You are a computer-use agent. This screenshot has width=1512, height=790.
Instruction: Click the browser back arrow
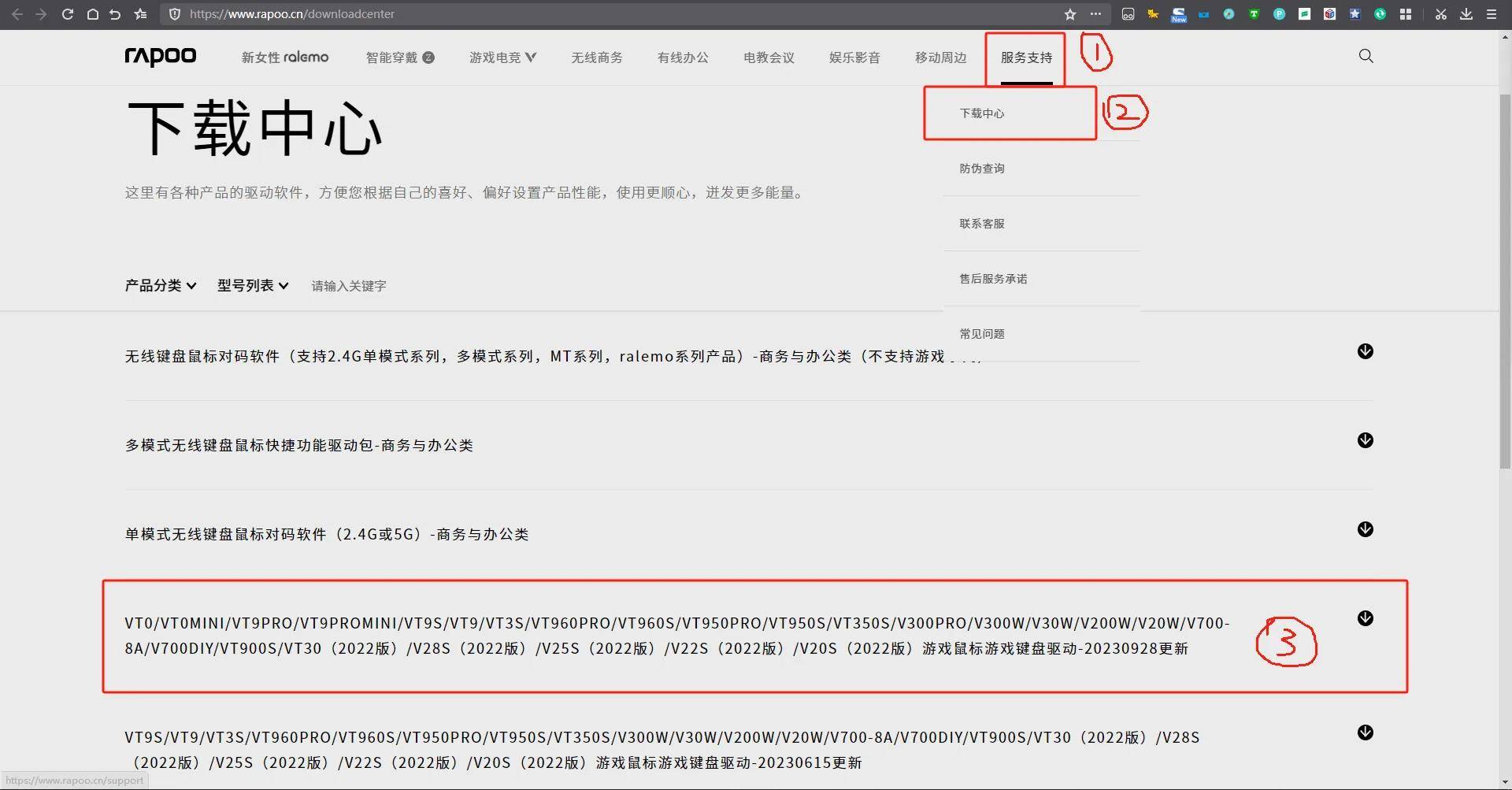[17, 14]
